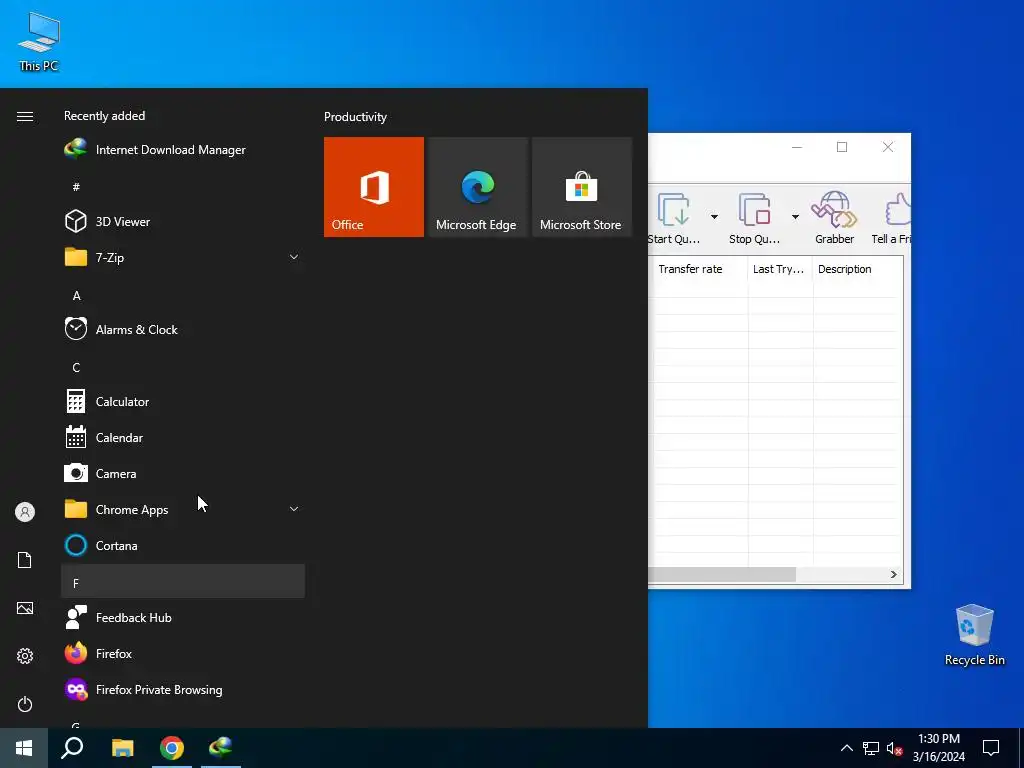
Task: Open Pictures from Start sidebar
Action: (25, 608)
